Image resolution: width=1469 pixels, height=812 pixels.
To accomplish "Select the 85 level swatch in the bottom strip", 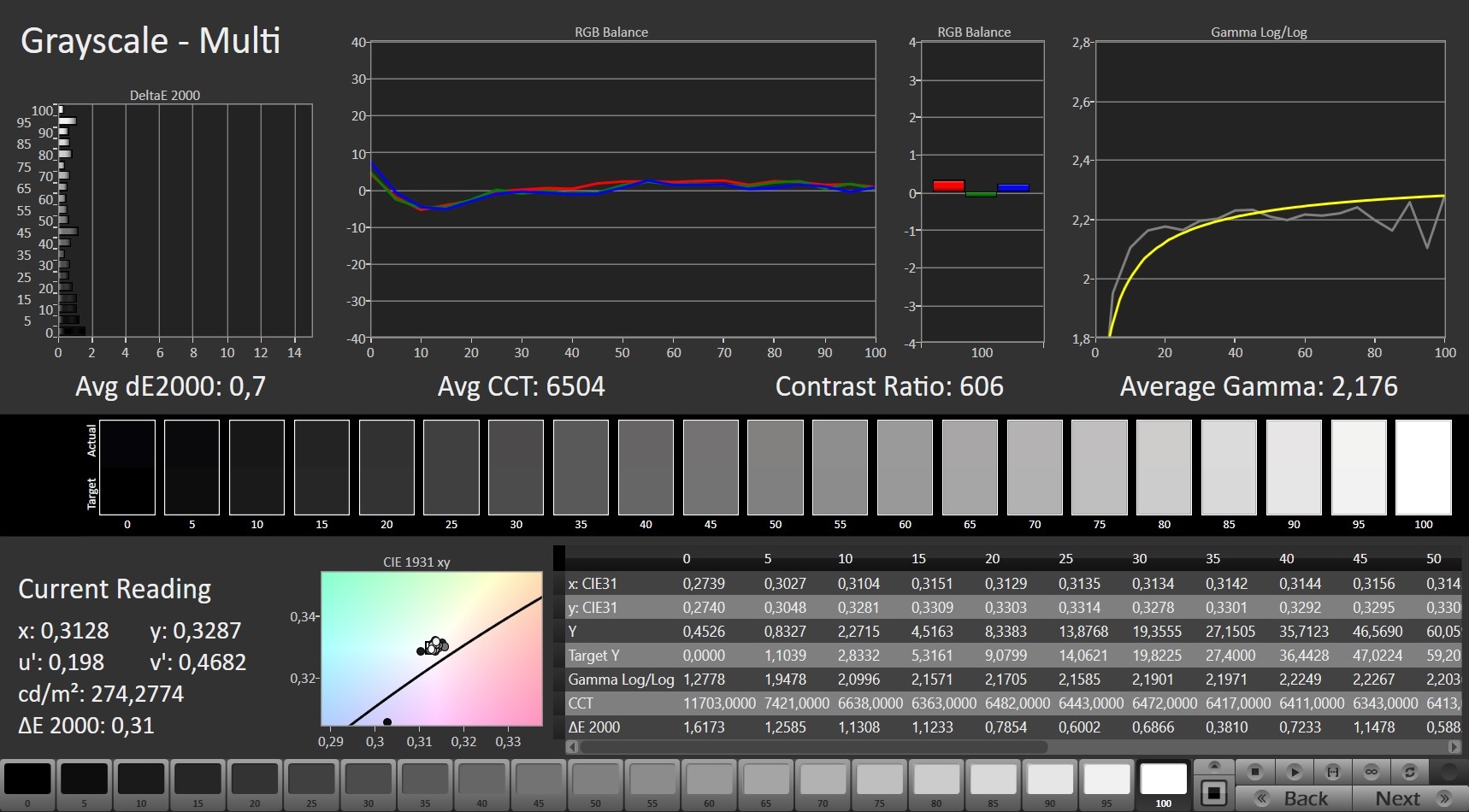I will pos(993,784).
